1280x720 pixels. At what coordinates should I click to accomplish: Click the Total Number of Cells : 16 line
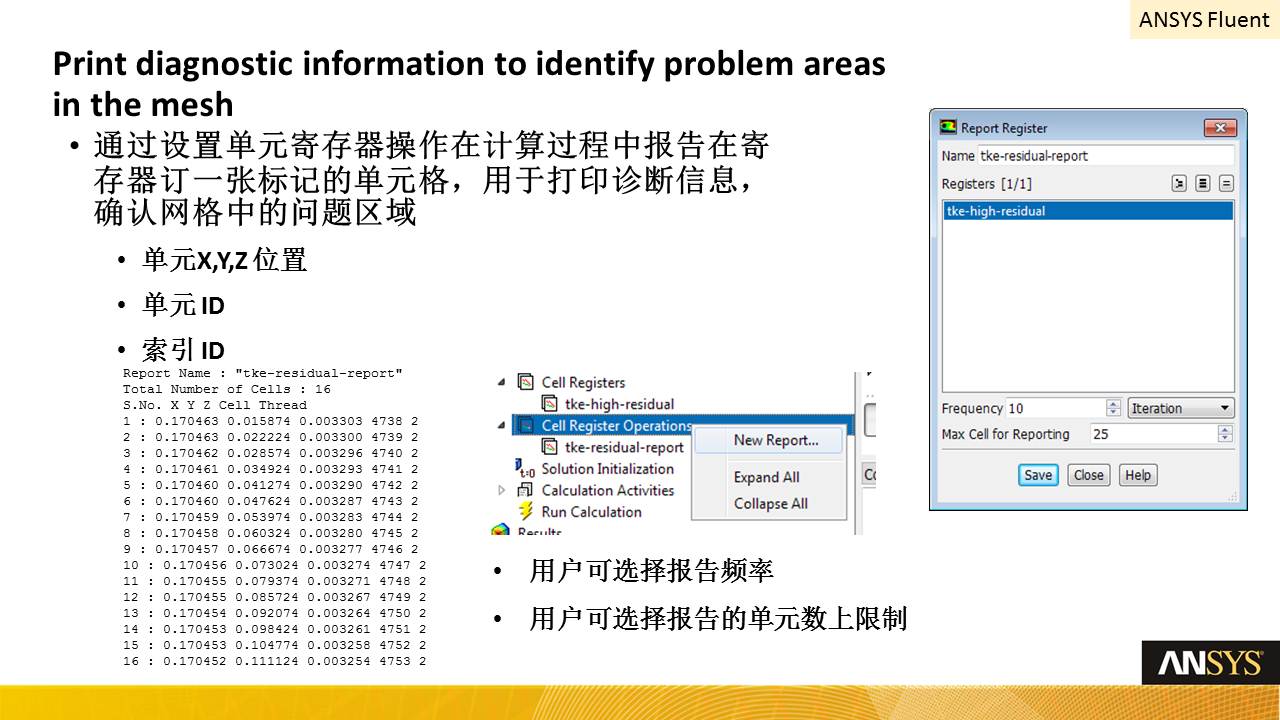[227, 389]
